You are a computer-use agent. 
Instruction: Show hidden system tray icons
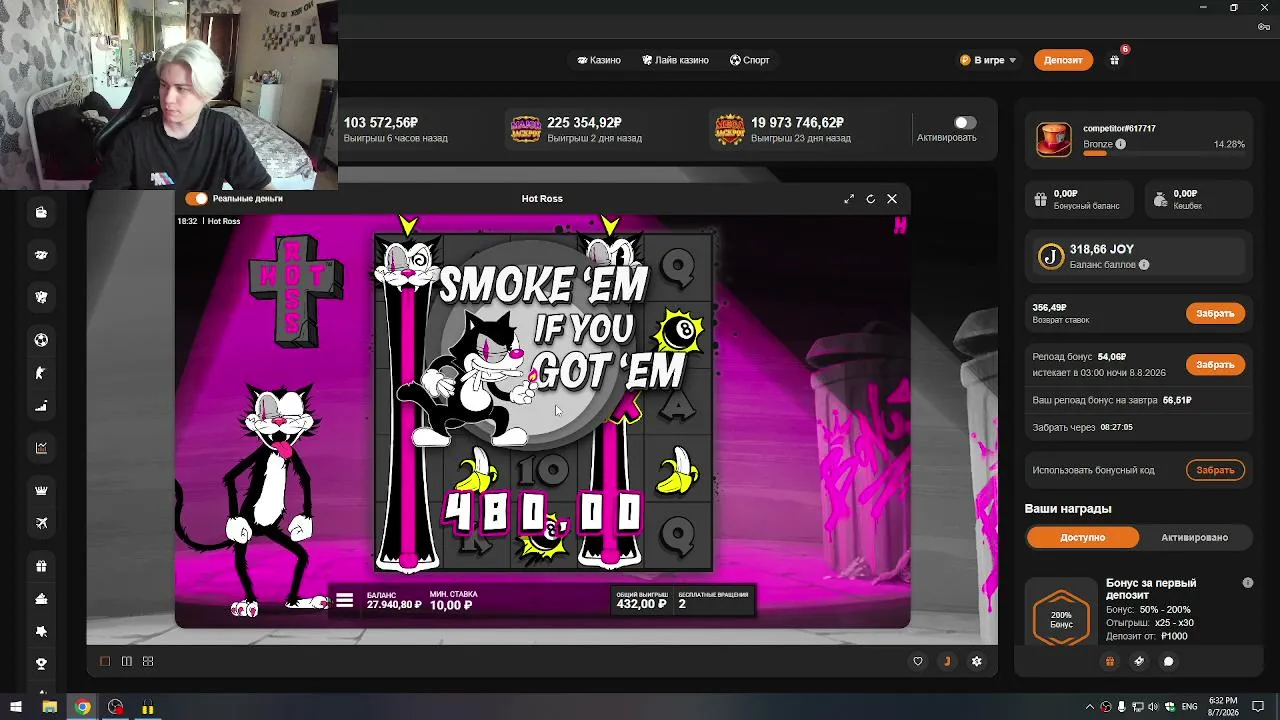(1090, 707)
